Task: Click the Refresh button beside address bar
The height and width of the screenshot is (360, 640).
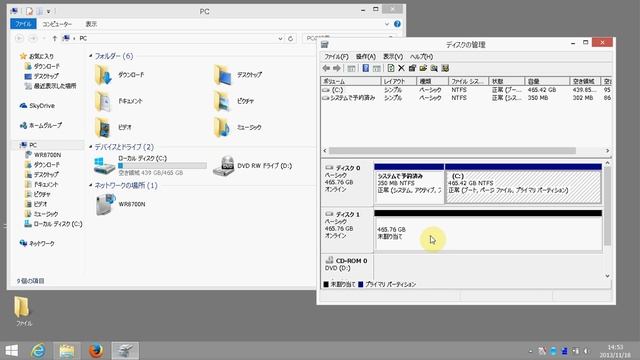Action: (290, 38)
